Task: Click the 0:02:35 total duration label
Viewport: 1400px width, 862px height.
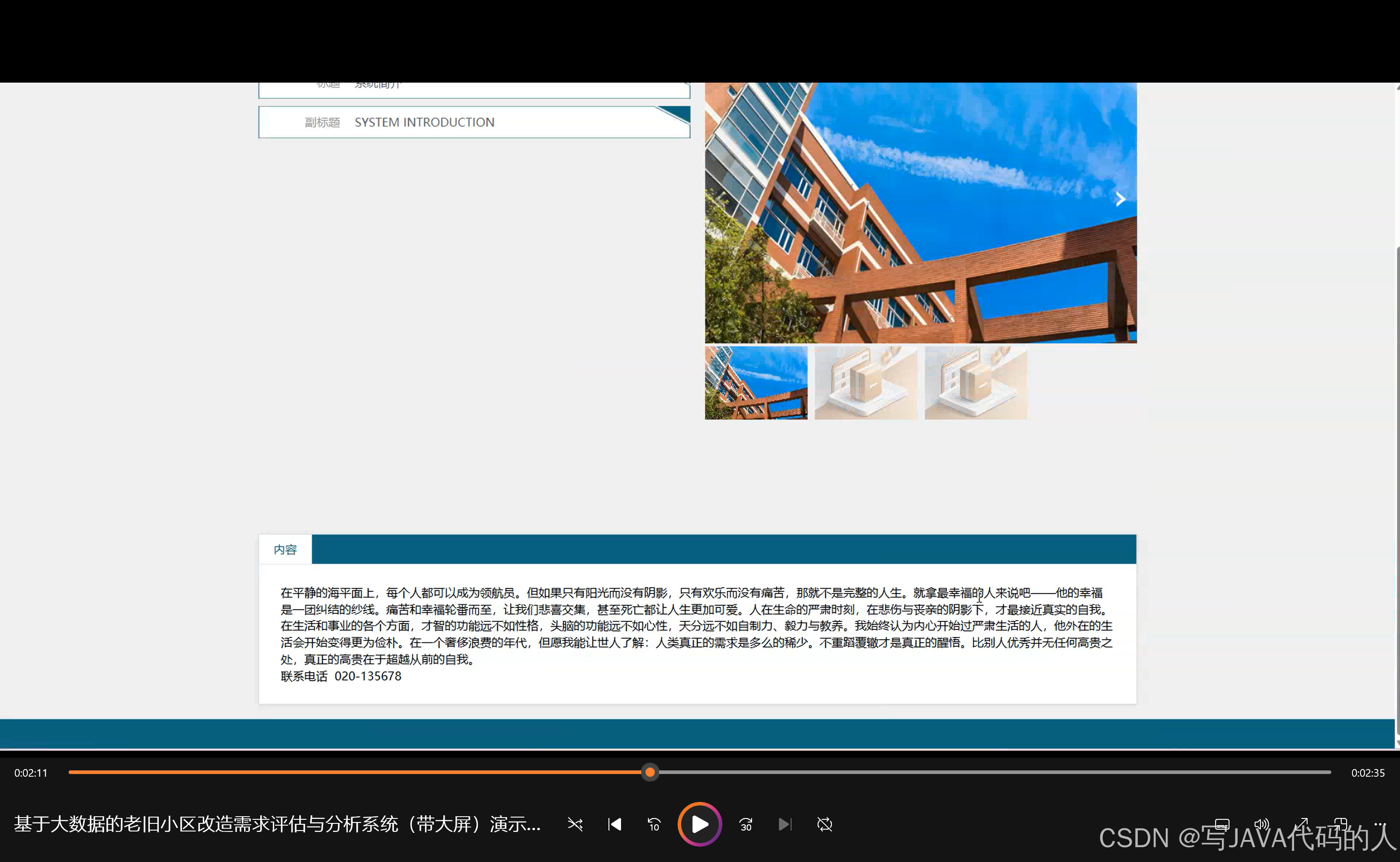Action: tap(1368, 773)
